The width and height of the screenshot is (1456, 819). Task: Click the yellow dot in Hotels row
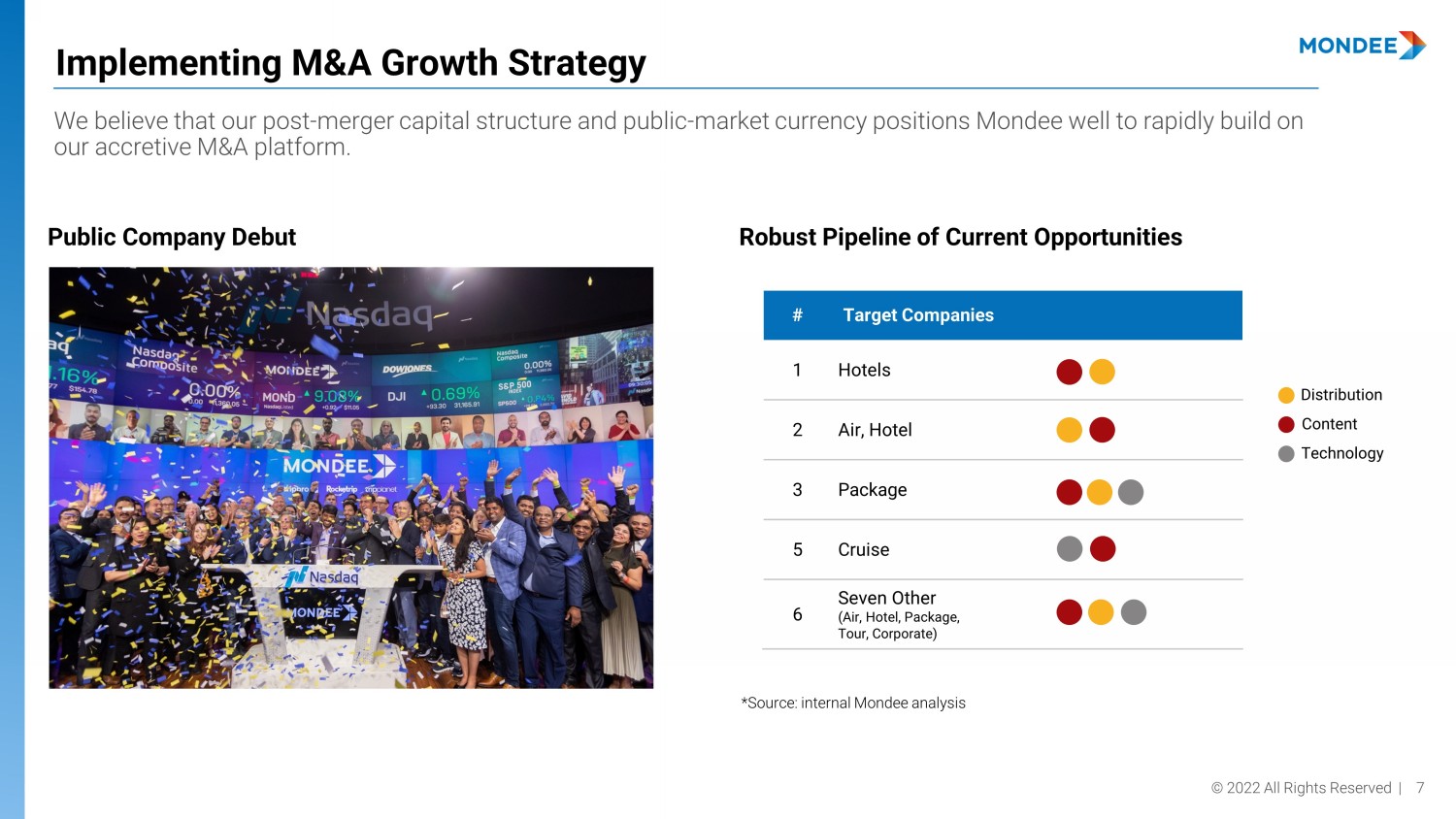pyautogui.click(x=1102, y=372)
